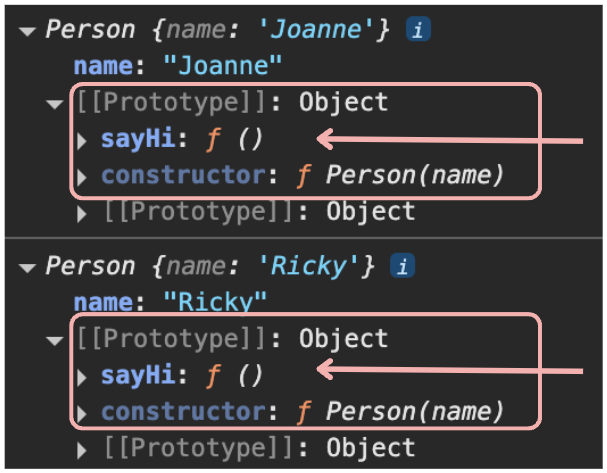Collapse the Person Joanne object
The height and width of the screenshot is (473, 607).
point(27,31)
